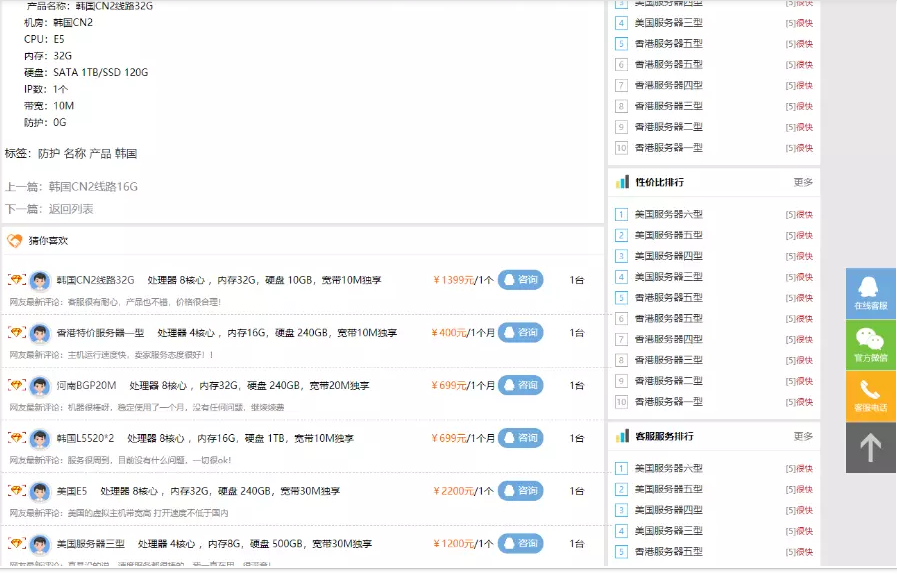Click the heart icon beside 猜你喜欢
Image resolution: width=897 pixels, height=577 pixels.
point(15,241)
